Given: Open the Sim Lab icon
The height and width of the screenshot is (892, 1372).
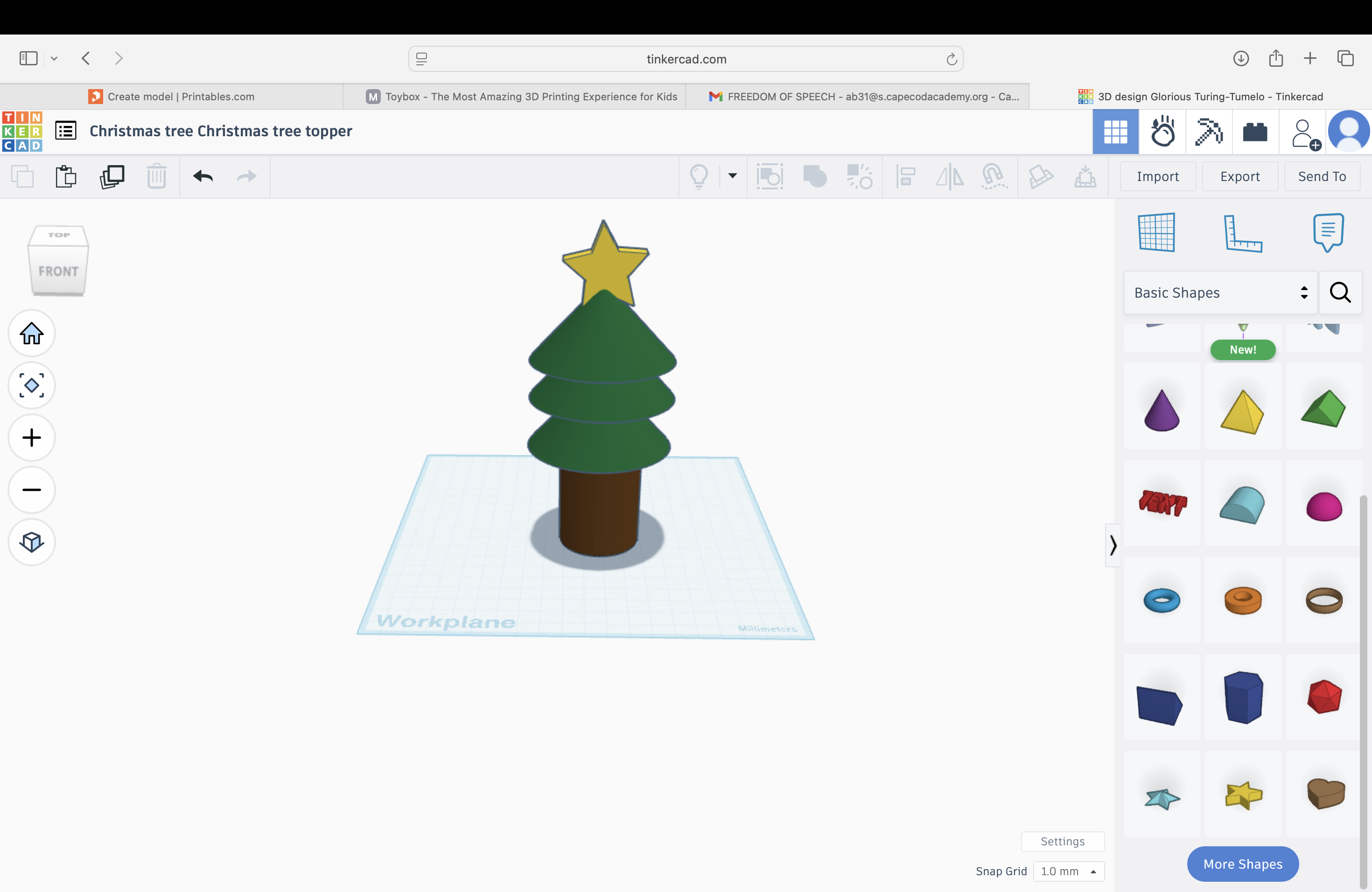Looking at the screenshot, I should (1162, 132).
